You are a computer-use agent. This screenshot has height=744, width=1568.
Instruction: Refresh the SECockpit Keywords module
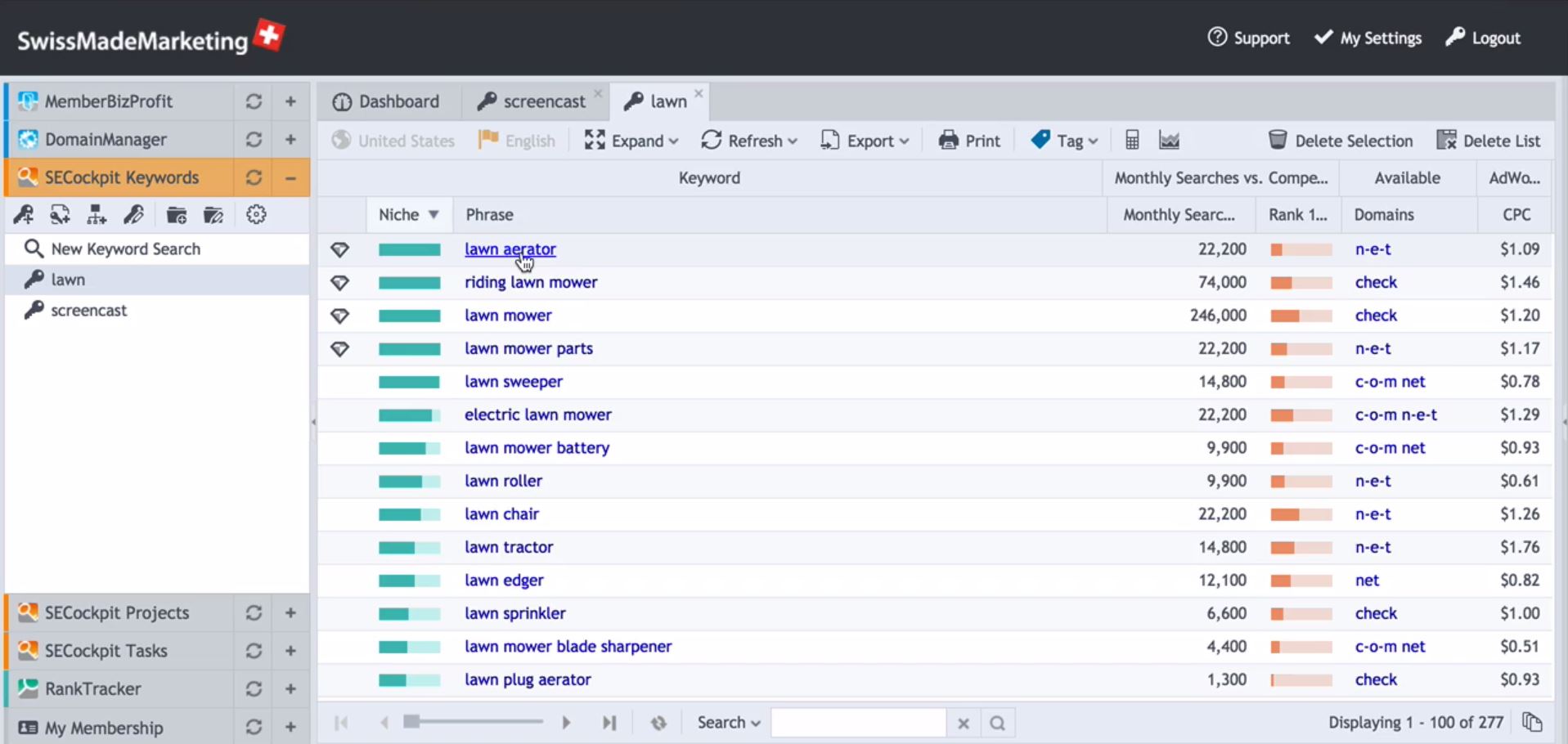click(254, 177)
